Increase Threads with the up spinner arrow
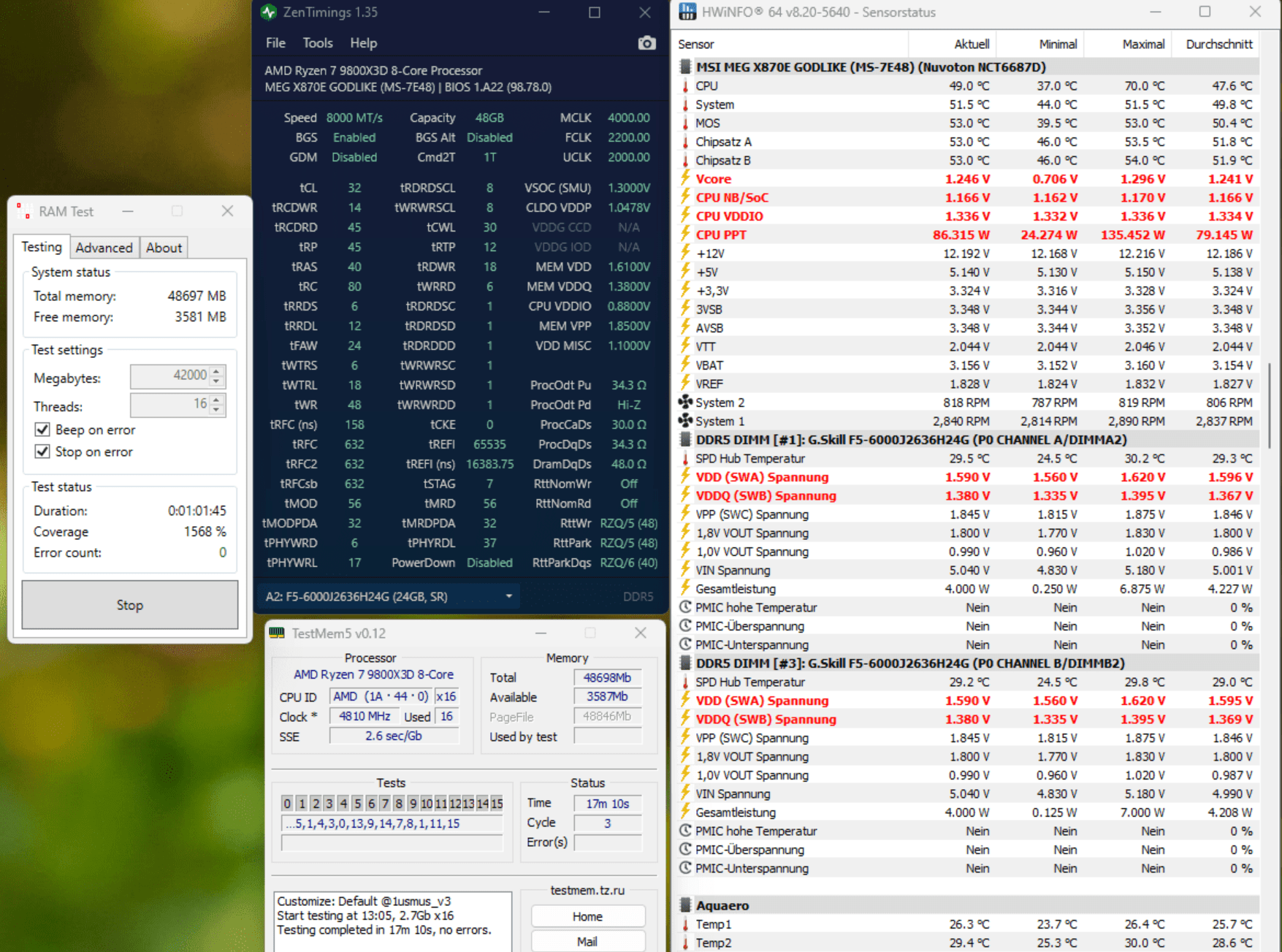 216,400
